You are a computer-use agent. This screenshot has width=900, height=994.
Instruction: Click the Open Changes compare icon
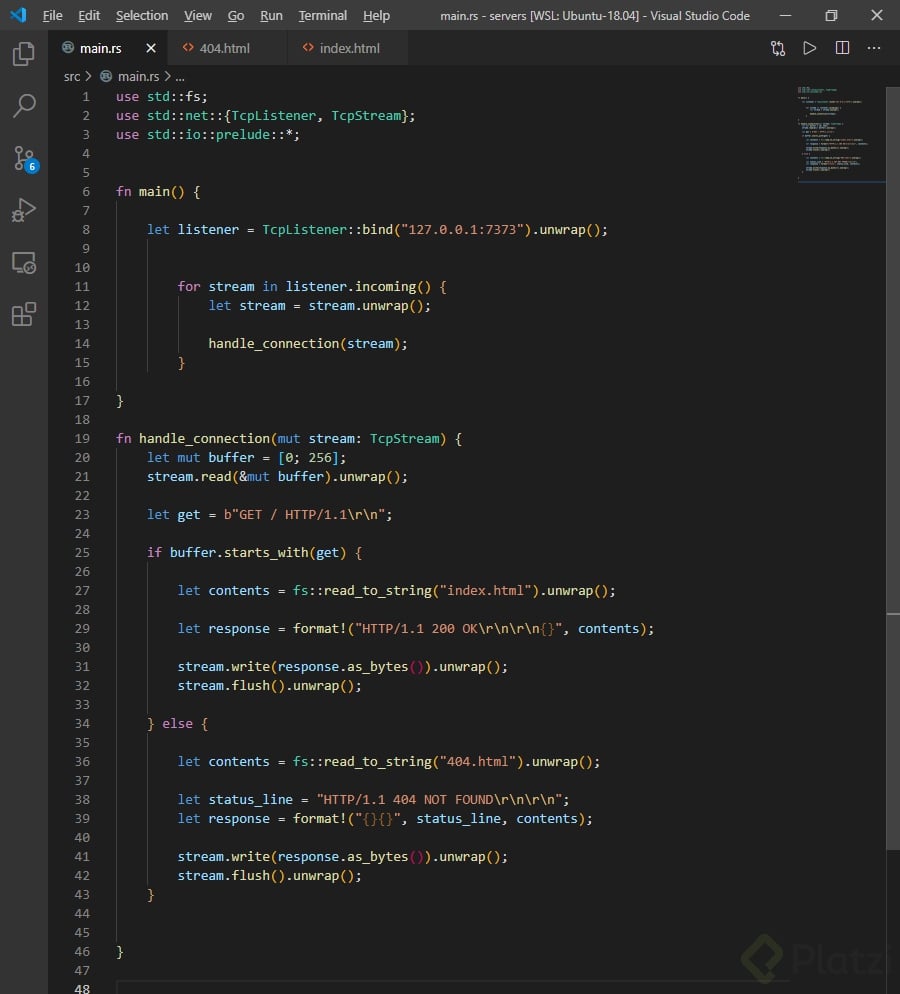click(777, 48)
